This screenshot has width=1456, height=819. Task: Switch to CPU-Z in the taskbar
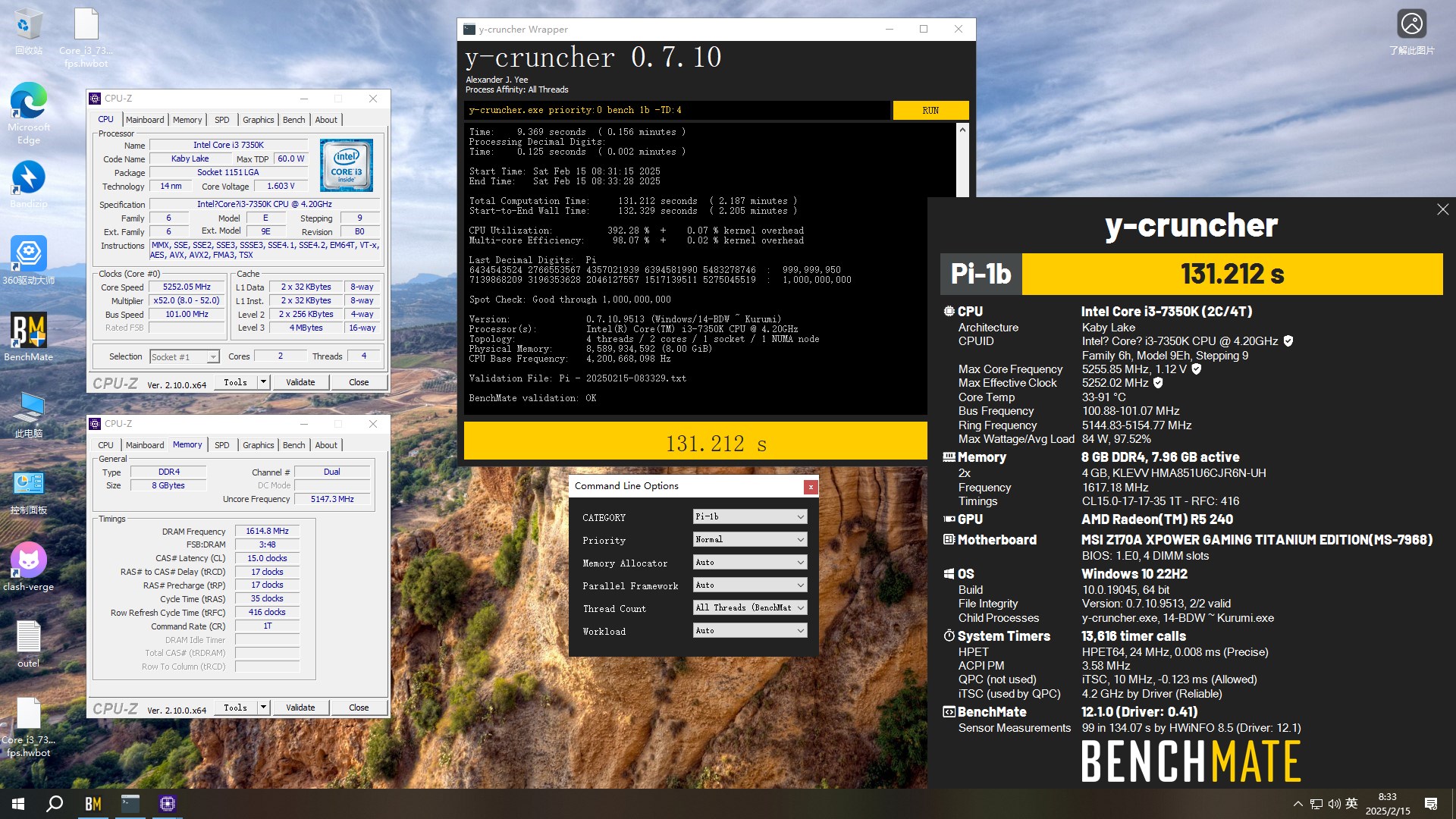[x=168, y=804]
